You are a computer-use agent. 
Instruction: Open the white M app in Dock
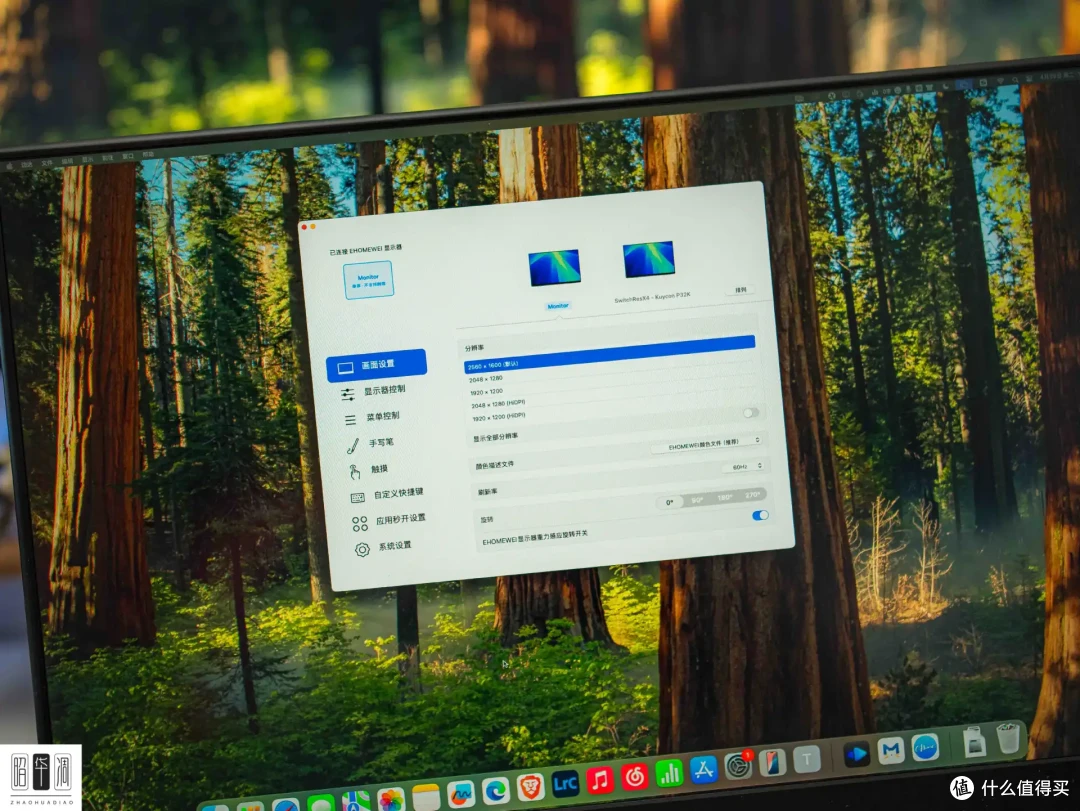coord(891,749)
